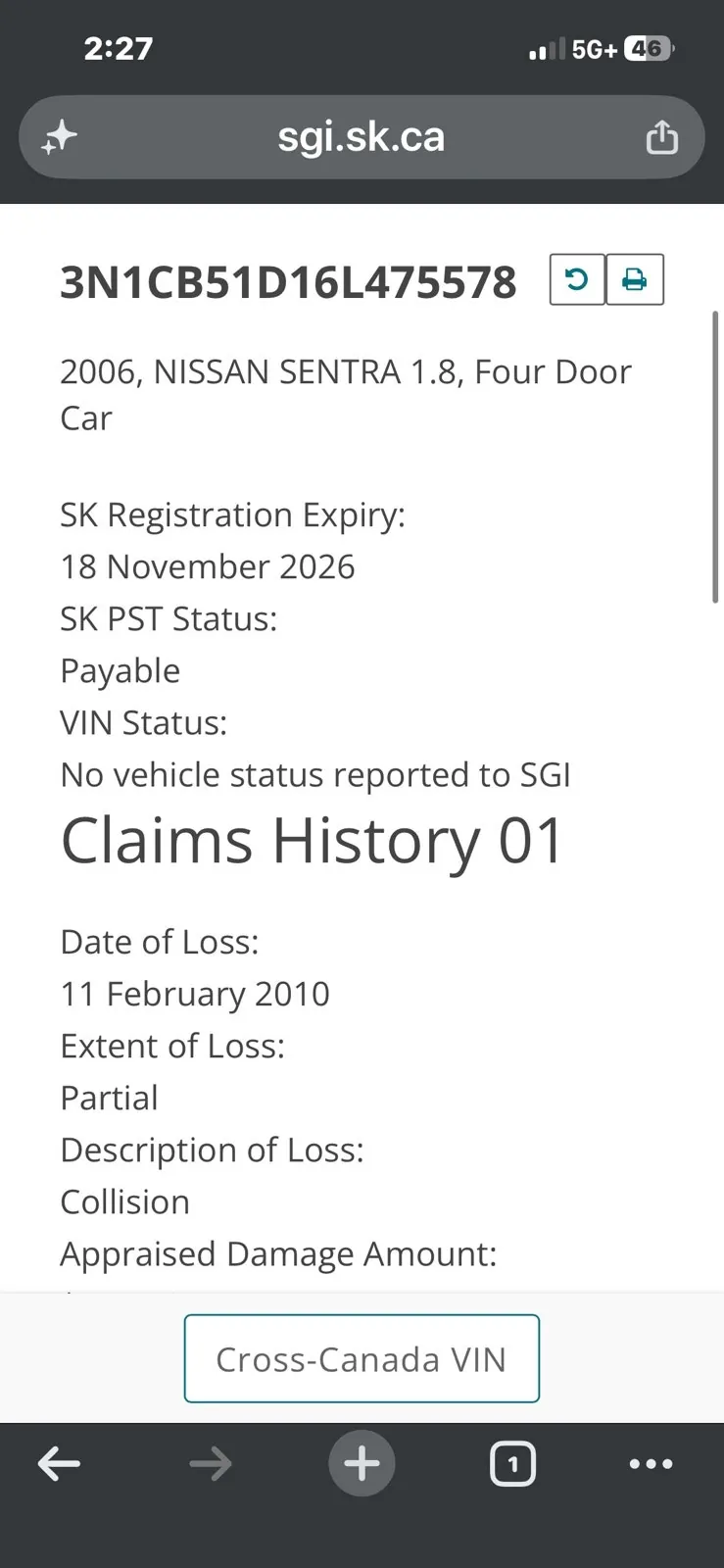Tap the 2006 Nissan Sentra vehicle description
The width and height of the screenshot is (724, 1568).
click(x=346, y=394)
